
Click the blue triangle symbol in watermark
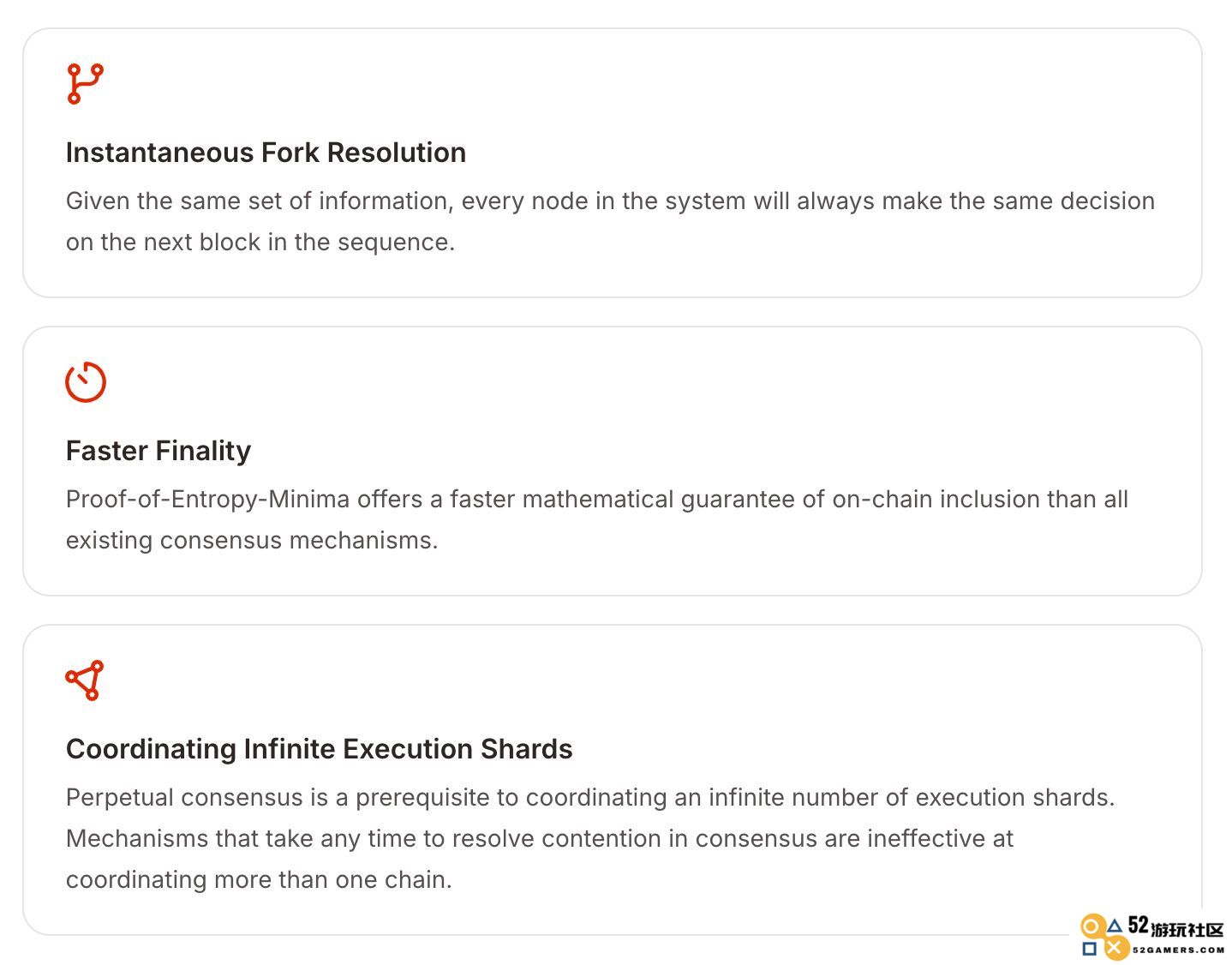(x=1115, y=926)
